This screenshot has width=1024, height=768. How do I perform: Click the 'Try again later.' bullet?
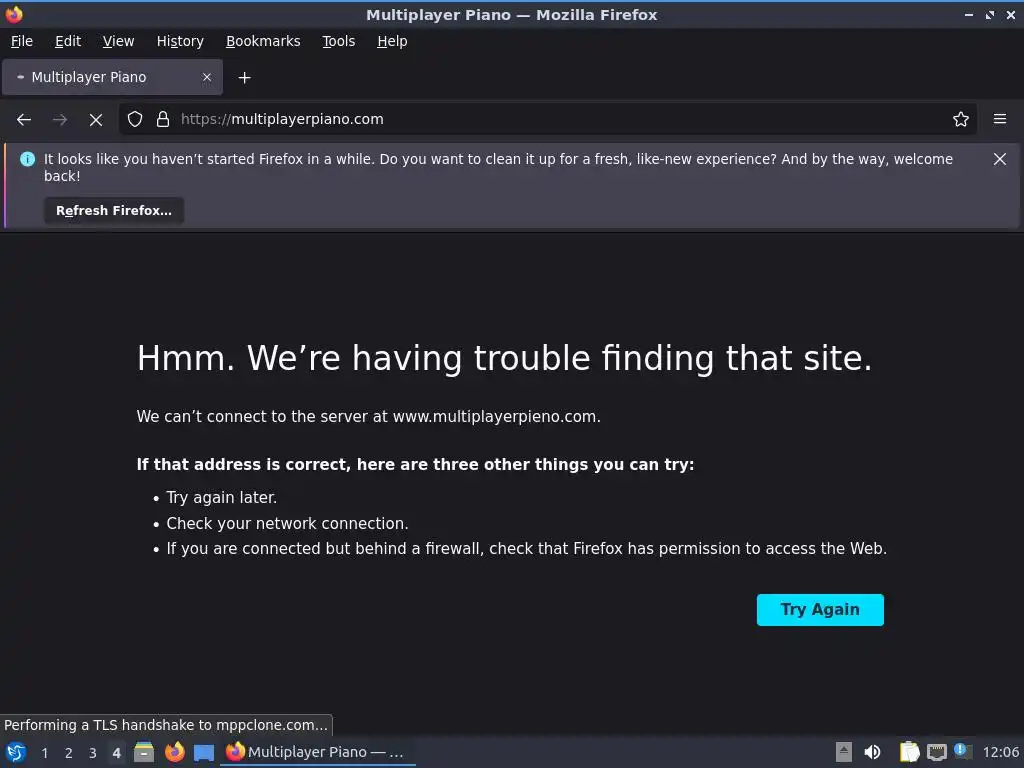pyautogui.click(x=221, y=498)
